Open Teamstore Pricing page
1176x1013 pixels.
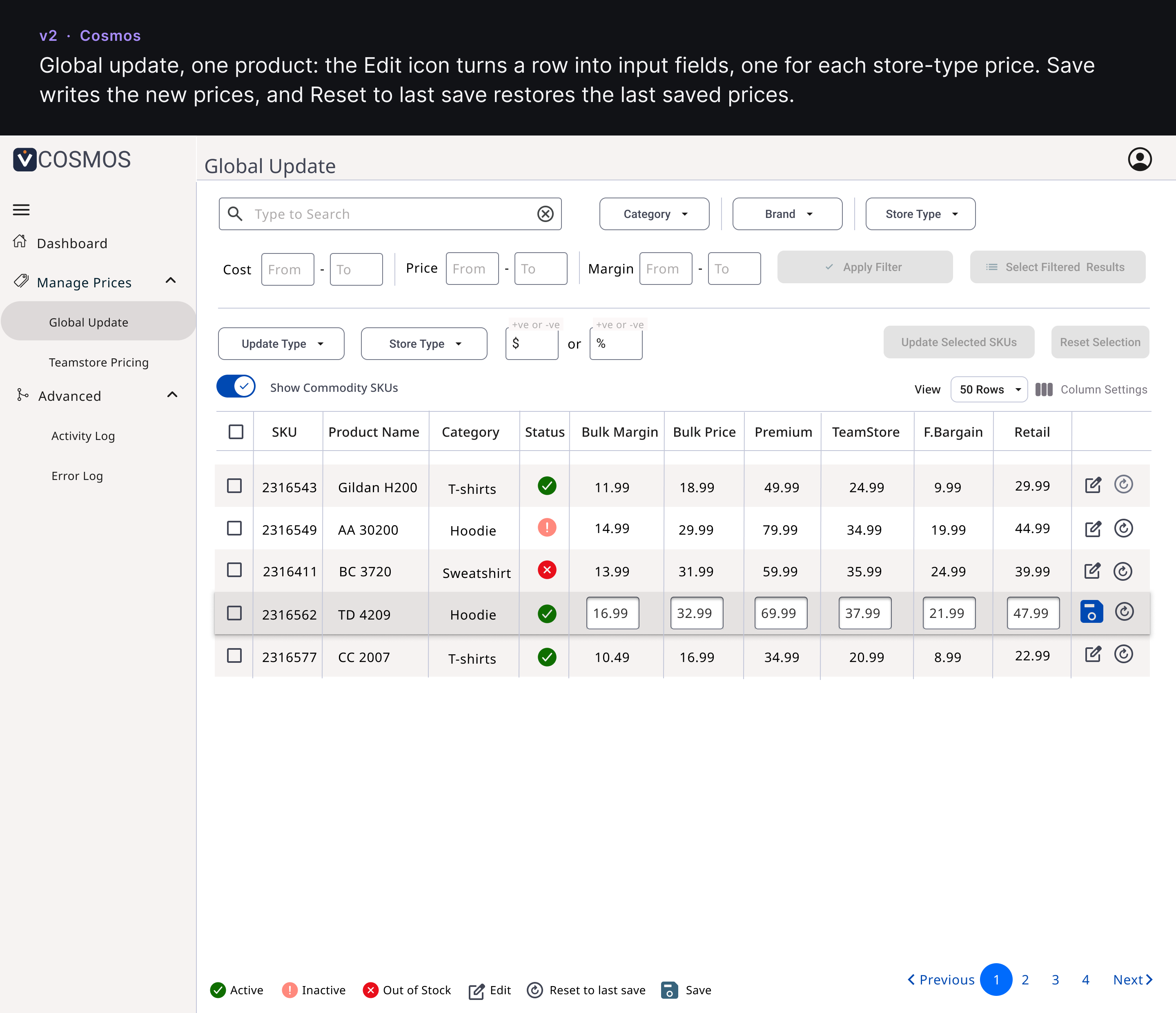99,362
